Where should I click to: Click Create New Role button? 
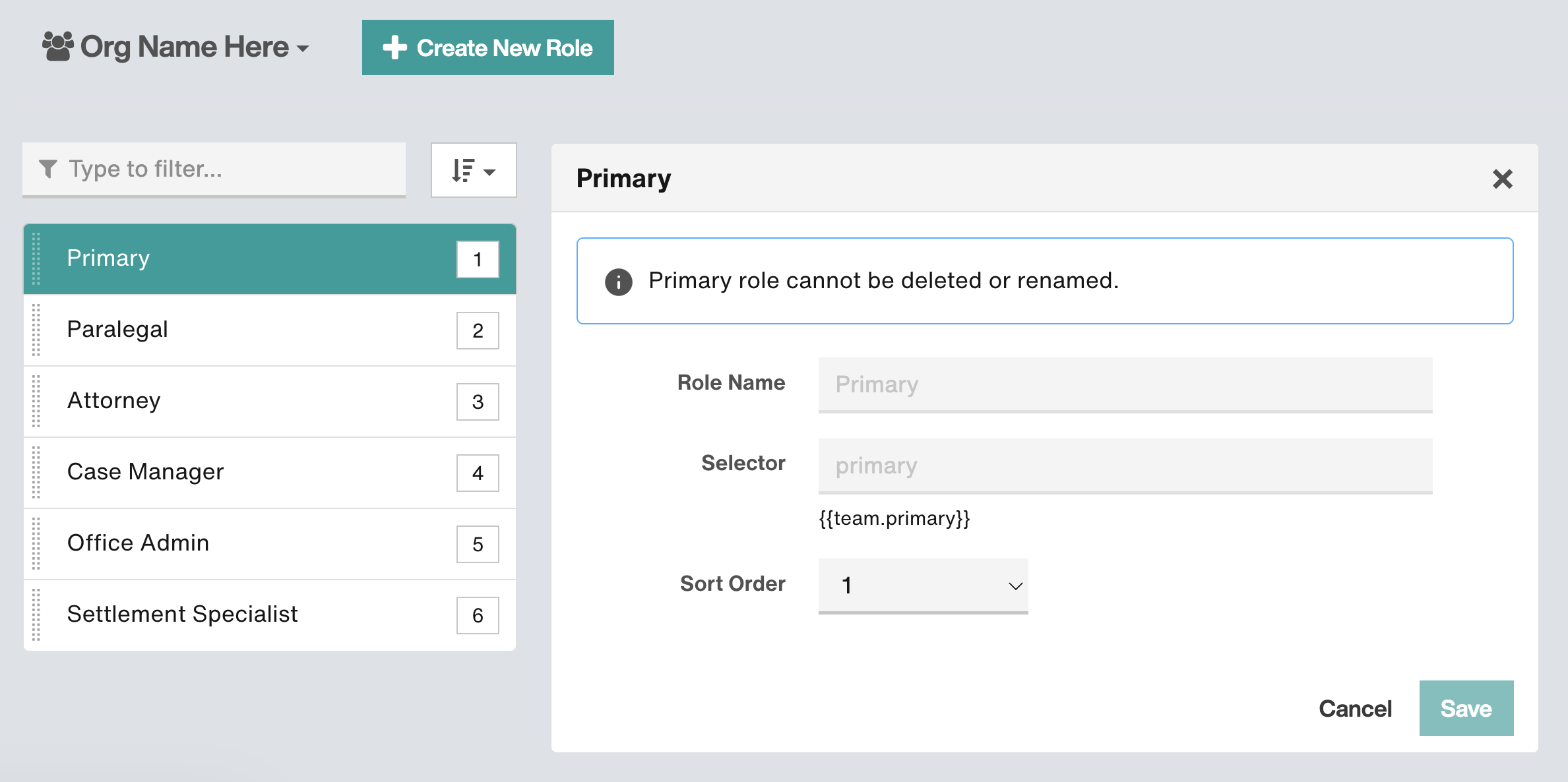click(x=487, y=47)
